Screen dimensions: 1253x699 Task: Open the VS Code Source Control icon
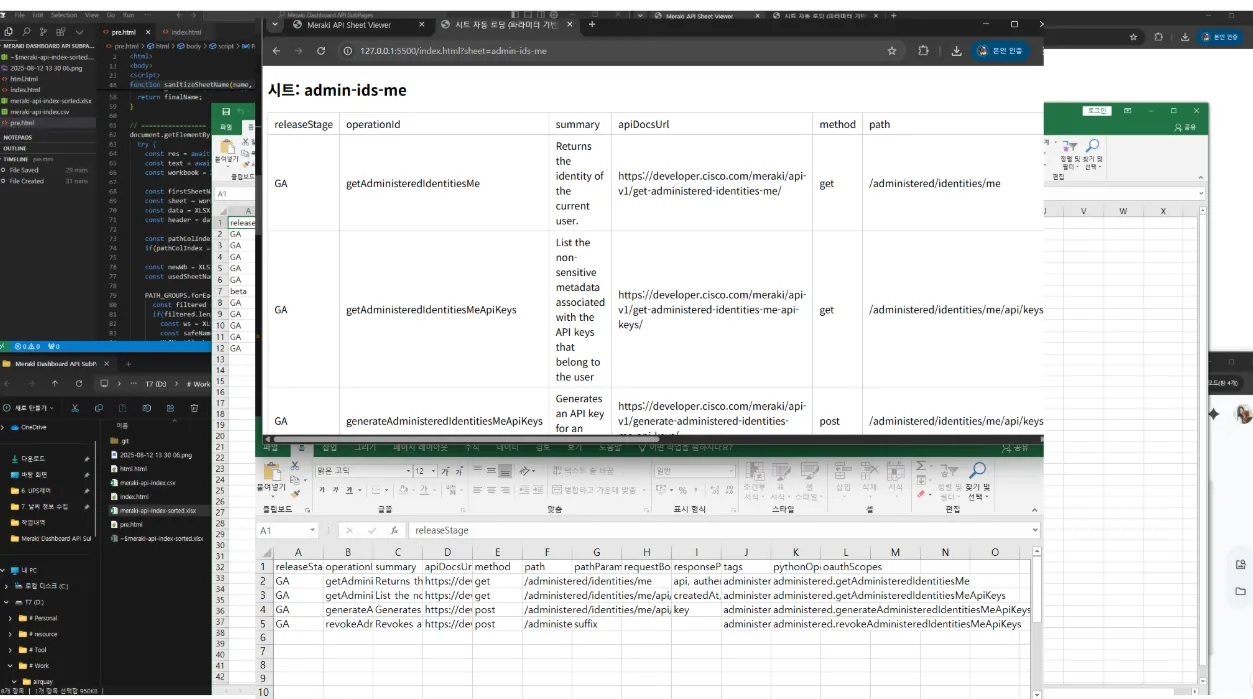tap(41, 32)
